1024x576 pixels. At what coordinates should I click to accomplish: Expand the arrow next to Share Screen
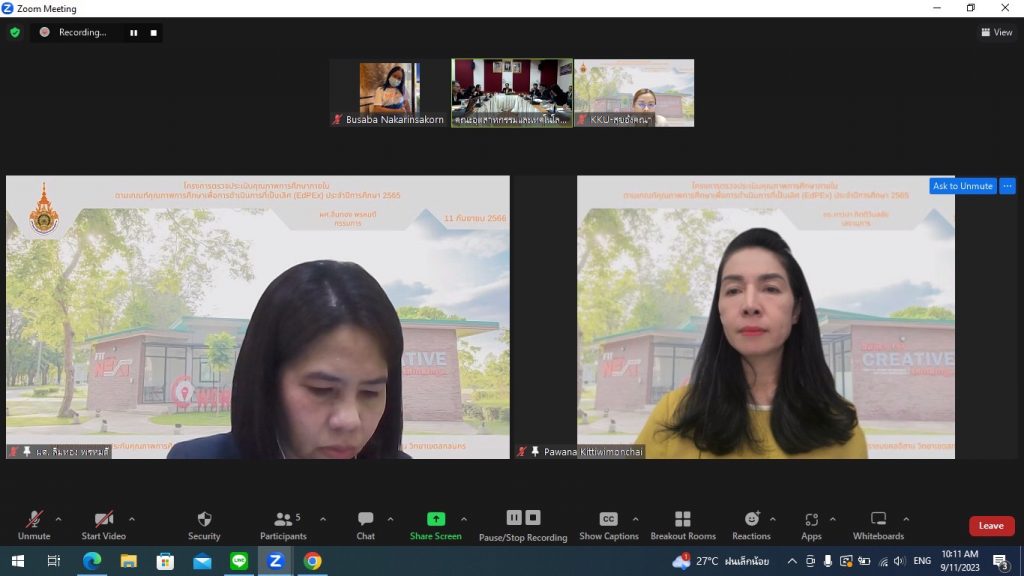coord(463,519)
